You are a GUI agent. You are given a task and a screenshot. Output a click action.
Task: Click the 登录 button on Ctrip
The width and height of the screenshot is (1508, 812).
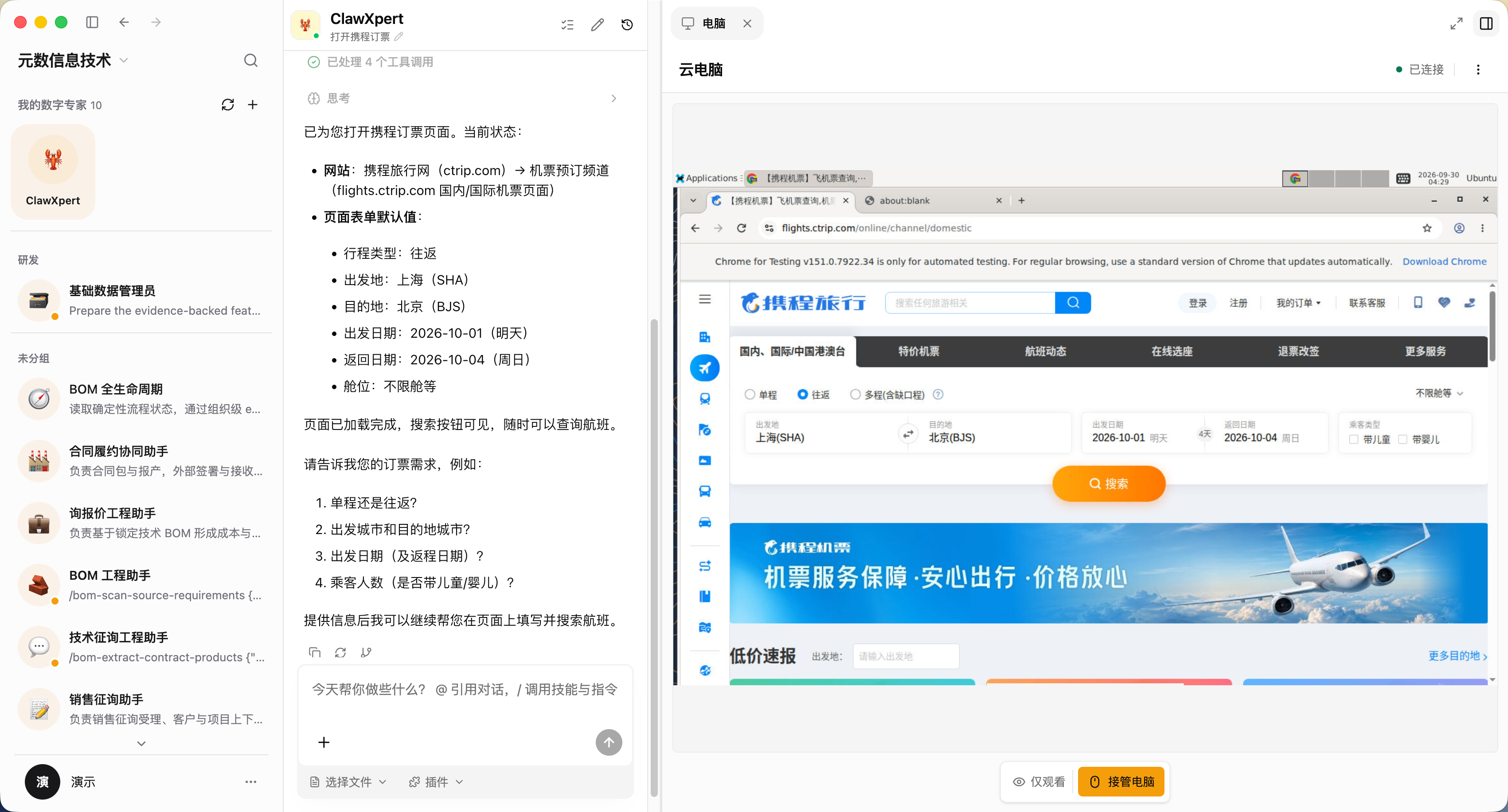pyautogui.click(x=1197, y=303)
